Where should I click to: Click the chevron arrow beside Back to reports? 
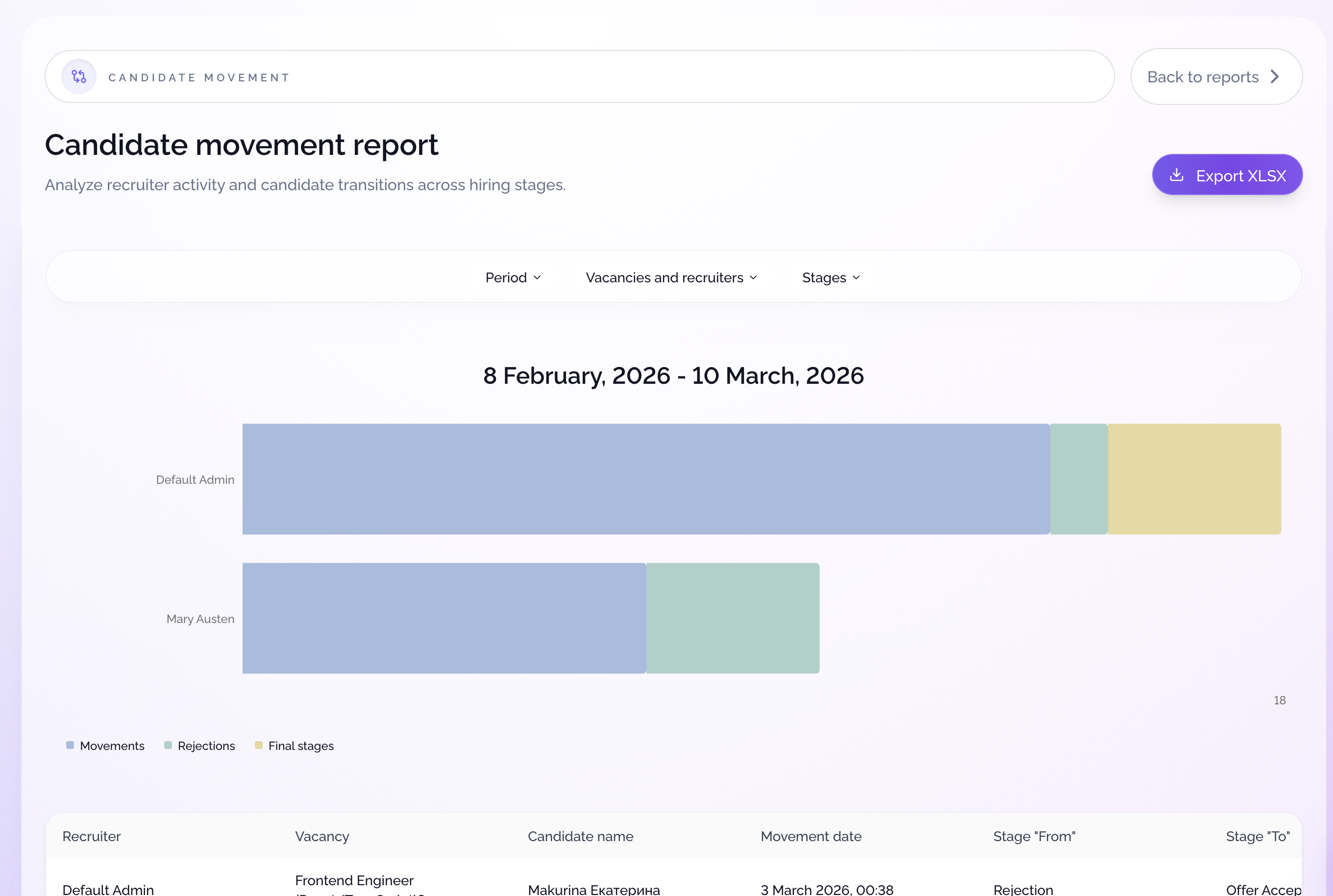(x=1275, y=76)
